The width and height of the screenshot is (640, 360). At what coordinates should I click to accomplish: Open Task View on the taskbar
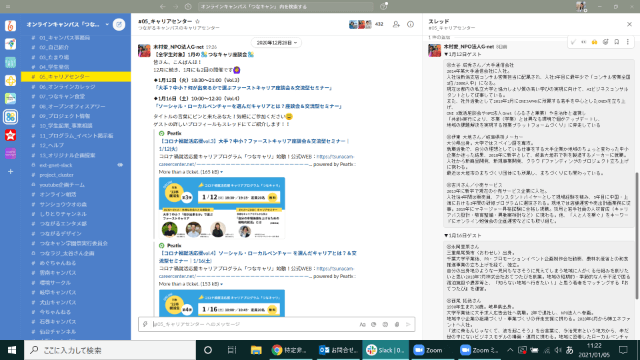[x=232, y=350]
